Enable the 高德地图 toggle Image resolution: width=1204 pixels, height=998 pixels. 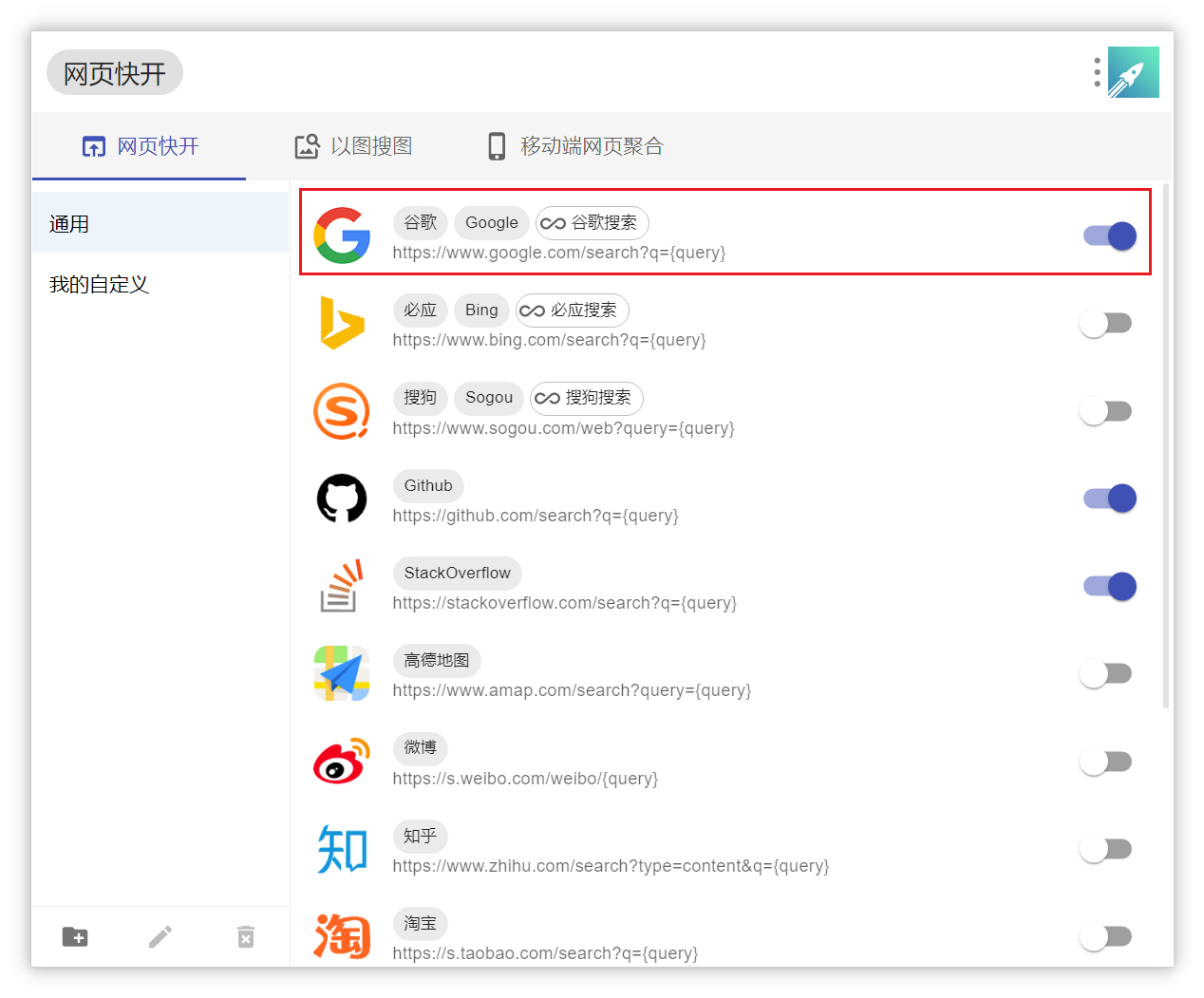(x=1106, y=673)
